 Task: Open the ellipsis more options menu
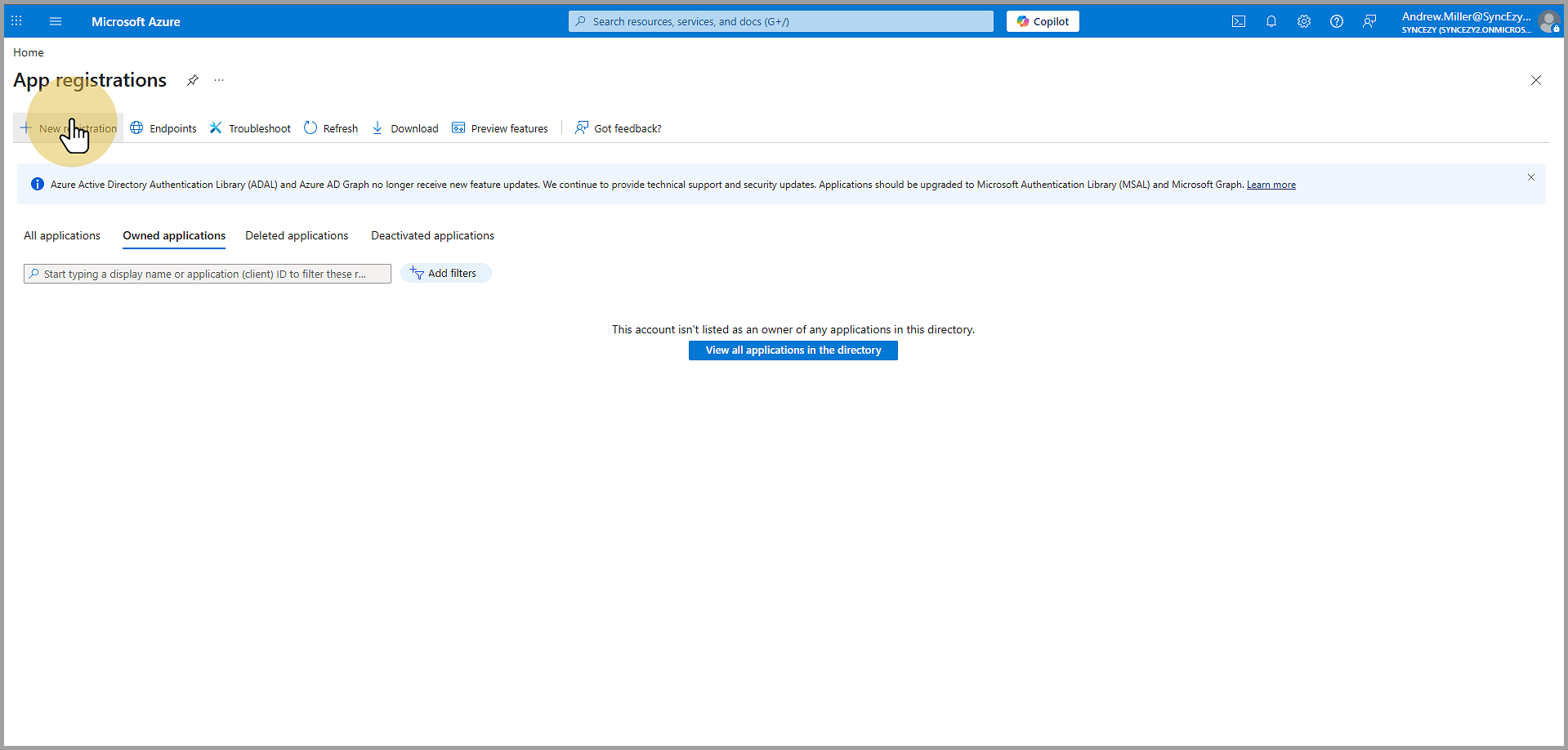(219, 80)
